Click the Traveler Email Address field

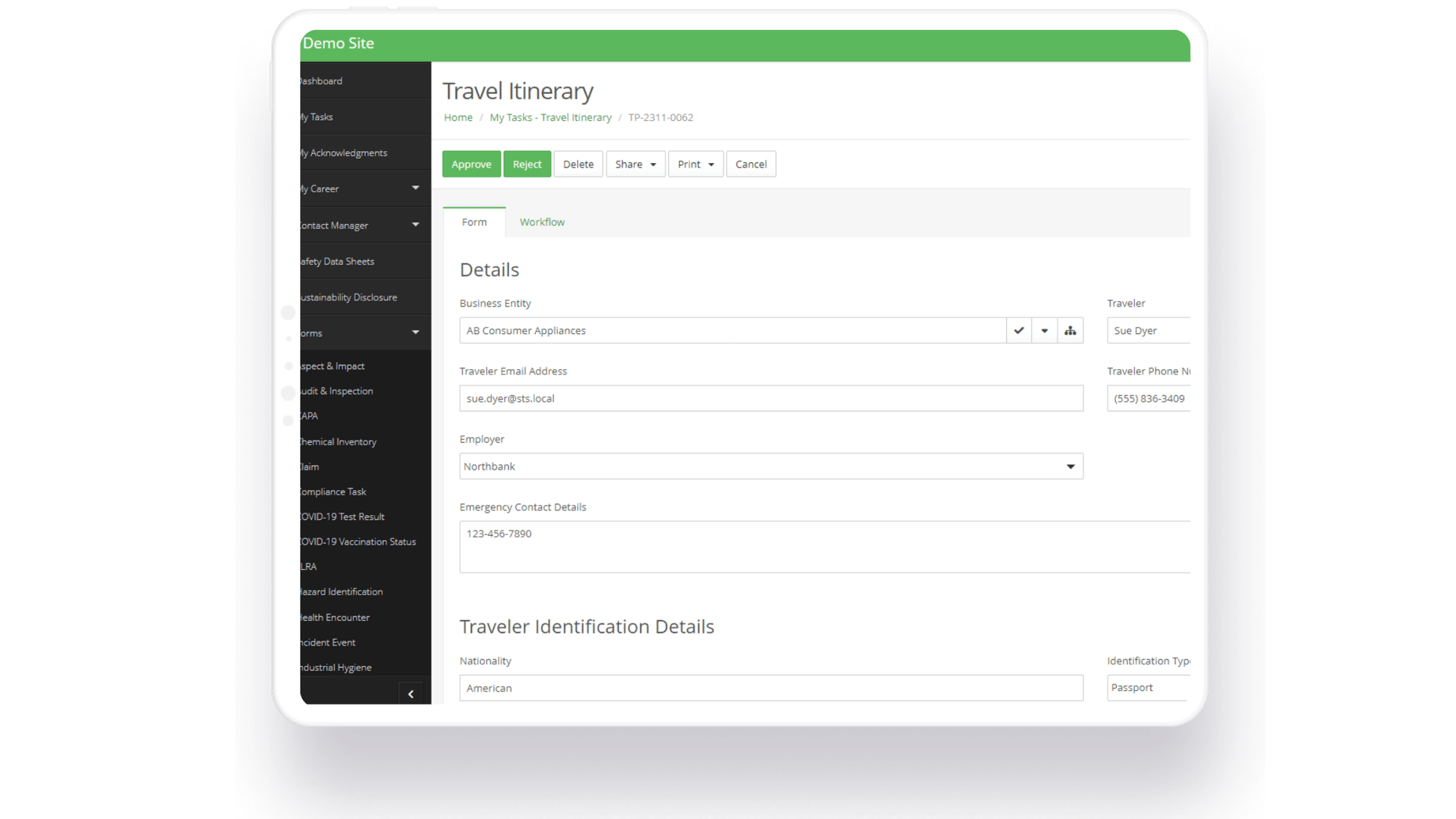[x=771, y=398]
